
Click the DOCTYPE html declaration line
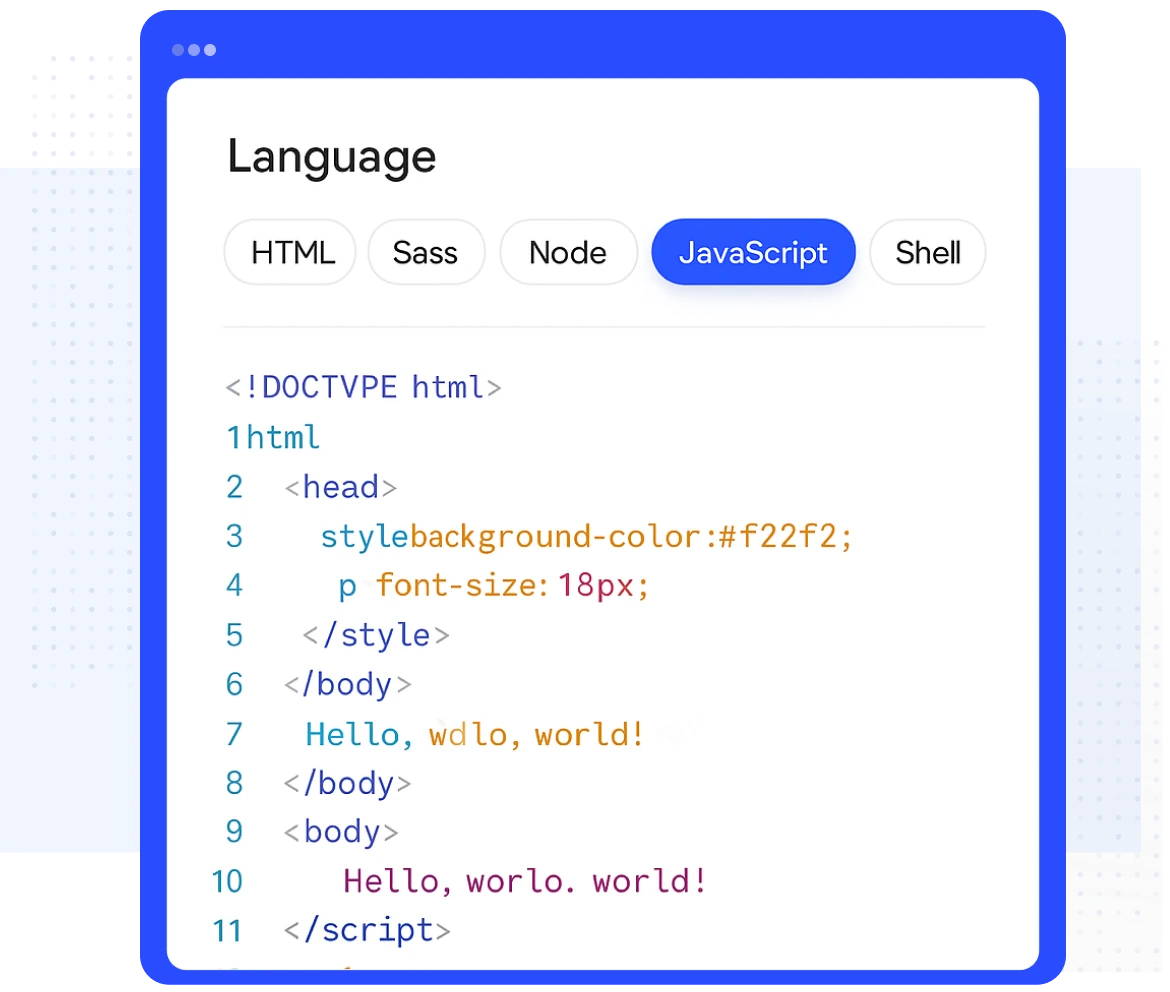coord(363,387)
